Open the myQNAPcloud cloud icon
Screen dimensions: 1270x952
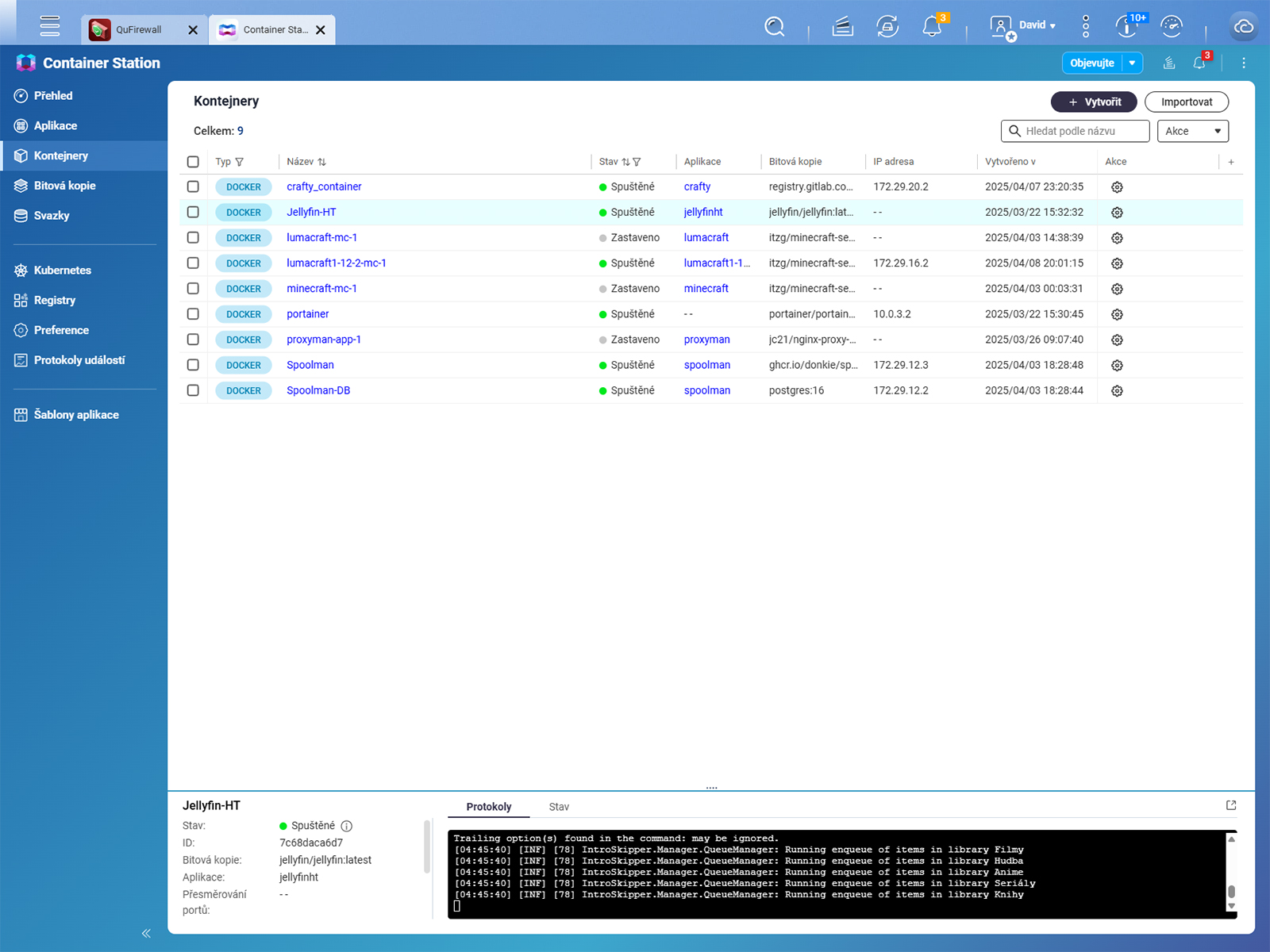1243,27
